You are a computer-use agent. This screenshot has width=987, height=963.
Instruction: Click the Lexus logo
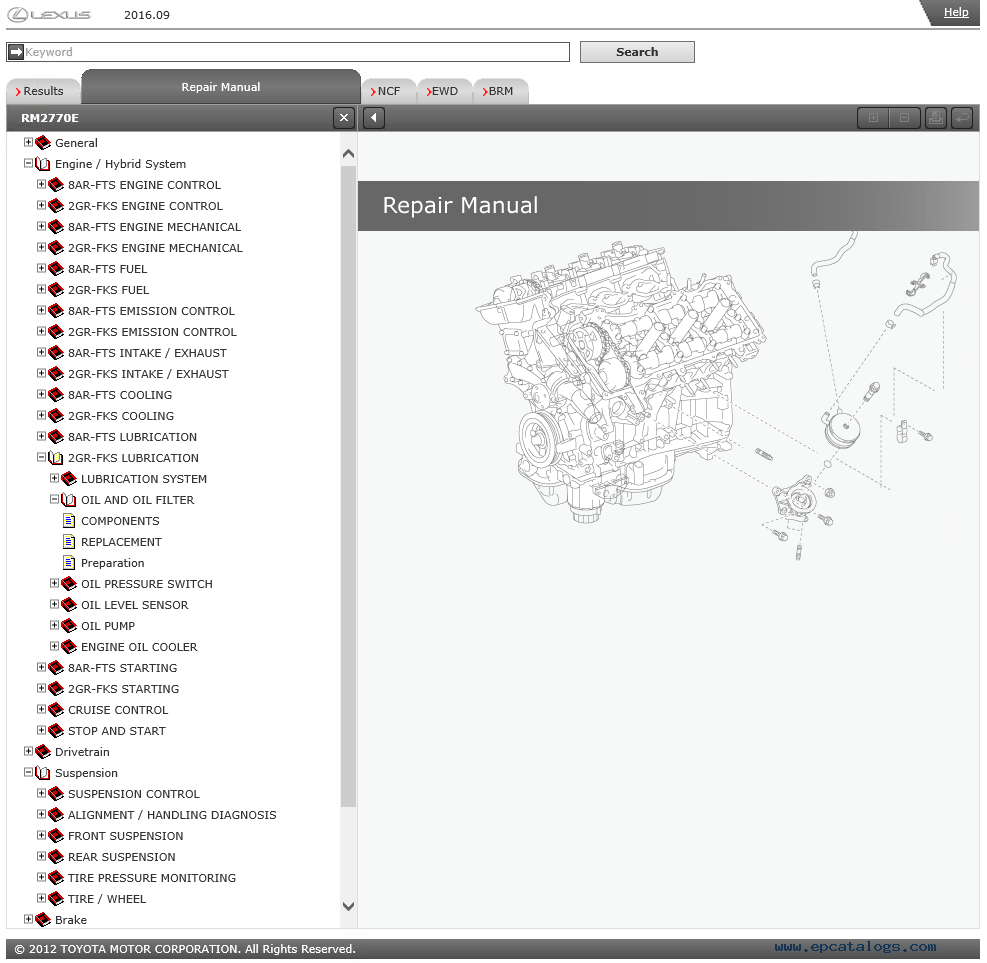(x=49, y=14)
